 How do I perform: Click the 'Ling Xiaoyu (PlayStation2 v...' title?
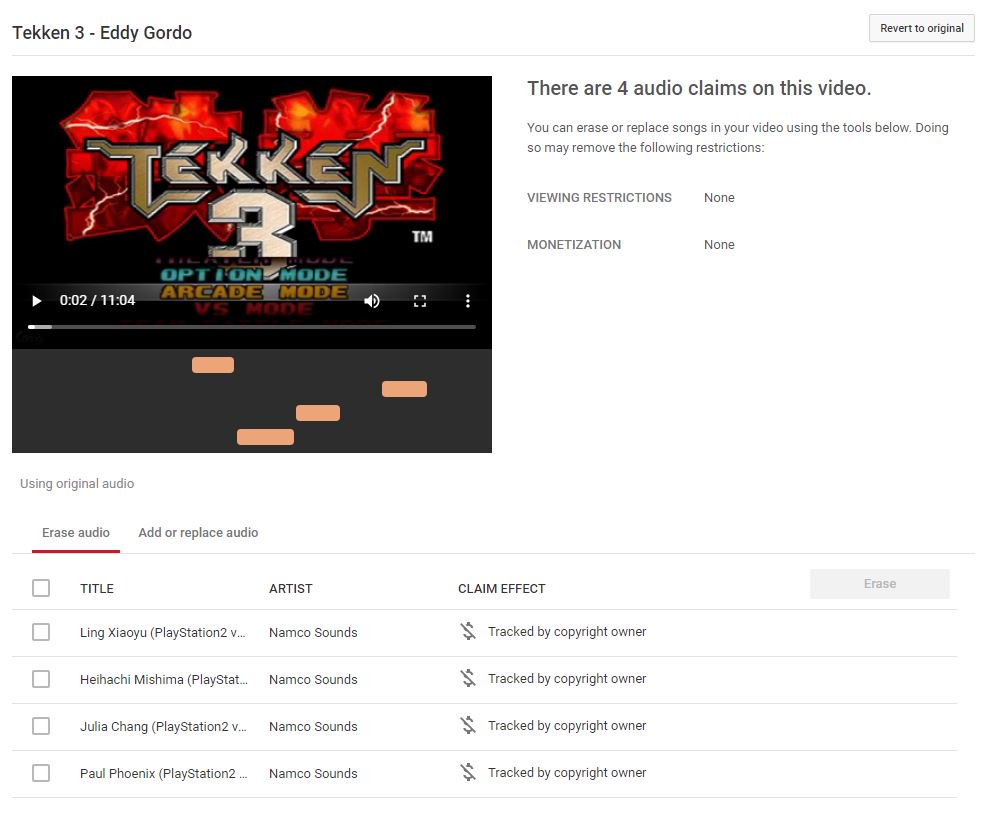(162, 633)
